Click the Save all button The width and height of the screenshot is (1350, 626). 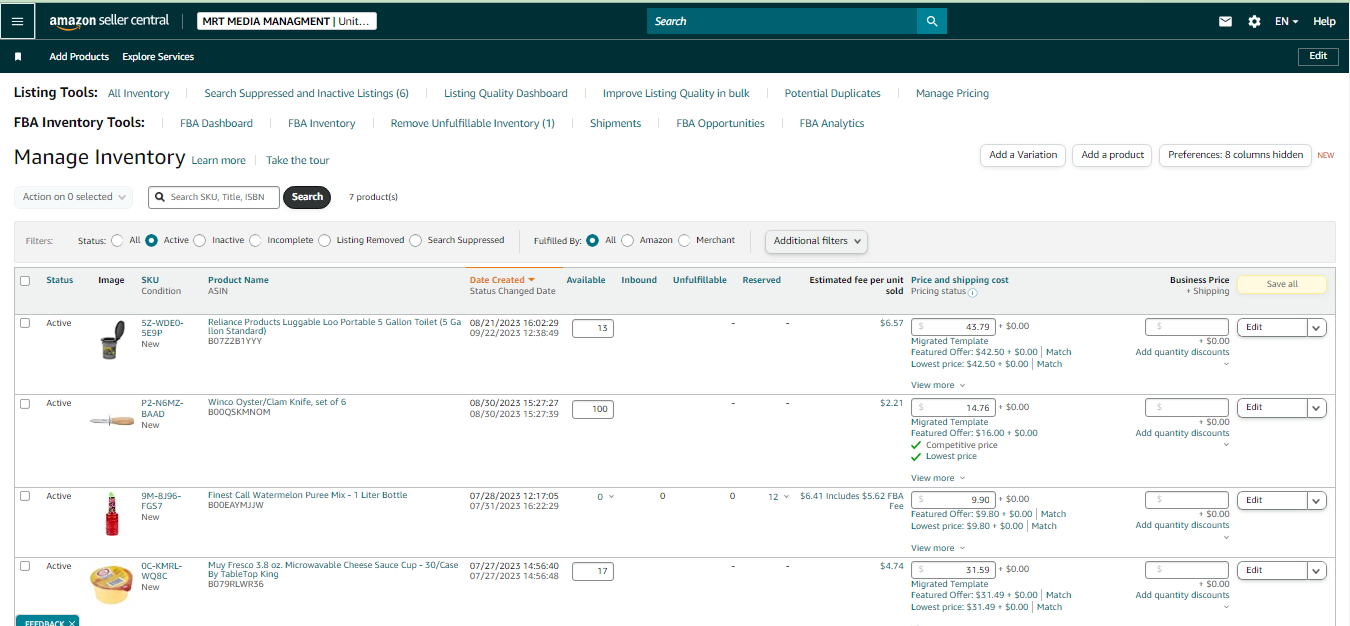(1282, 284)
